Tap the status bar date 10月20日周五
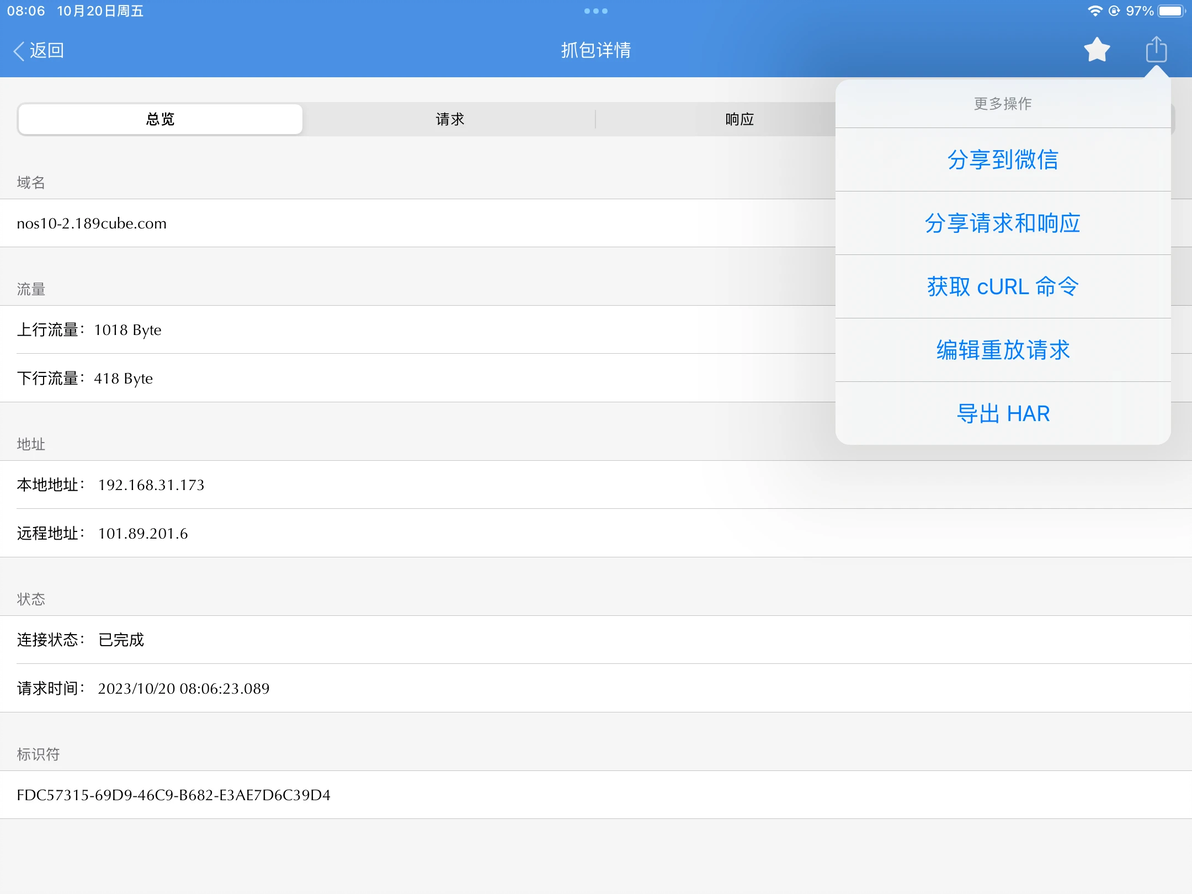Screen dimensions: 1192x894 (100, 11)
